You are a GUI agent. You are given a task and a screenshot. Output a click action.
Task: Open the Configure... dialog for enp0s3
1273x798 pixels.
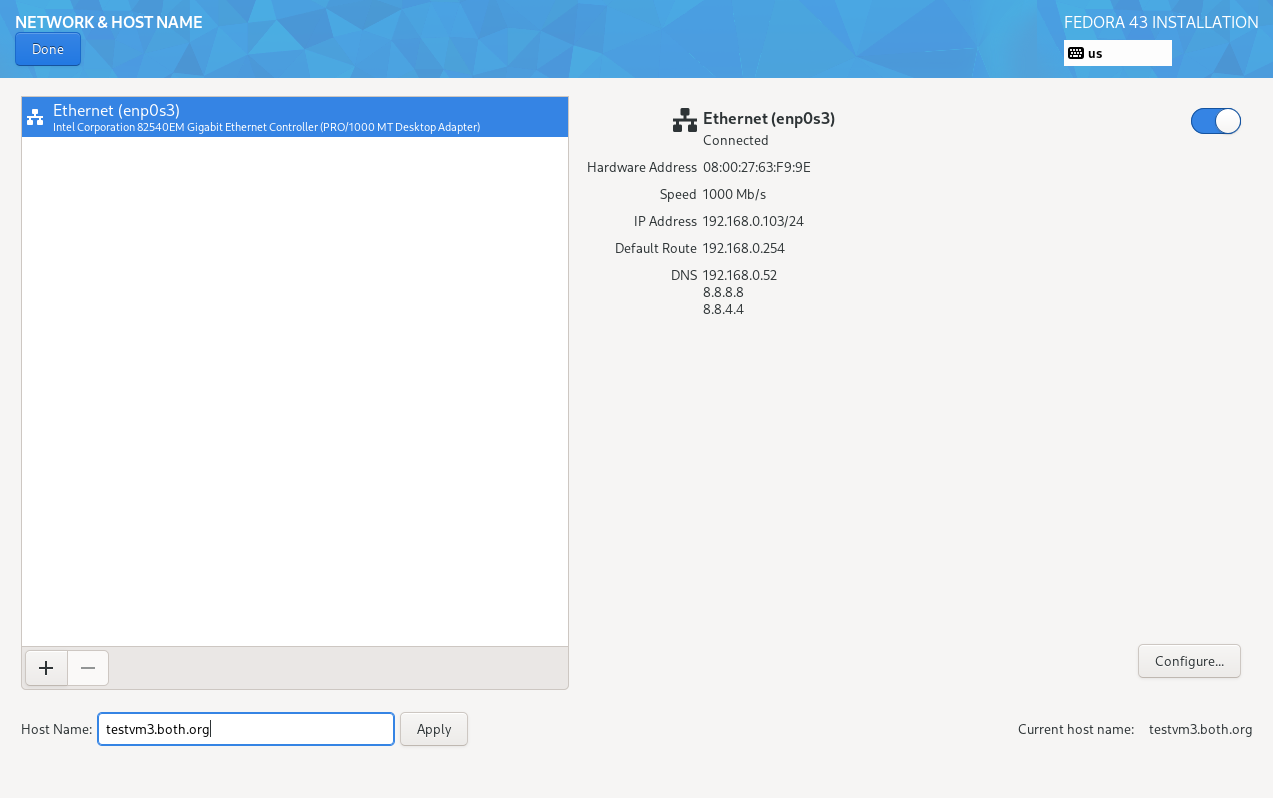click(x=1188, y=661)
